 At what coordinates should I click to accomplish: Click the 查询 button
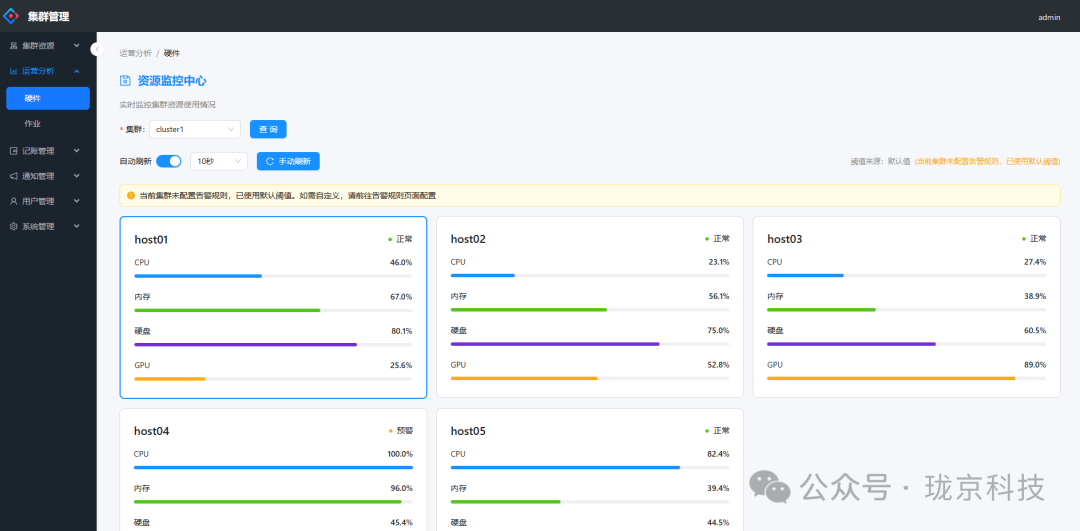point(268,129)
